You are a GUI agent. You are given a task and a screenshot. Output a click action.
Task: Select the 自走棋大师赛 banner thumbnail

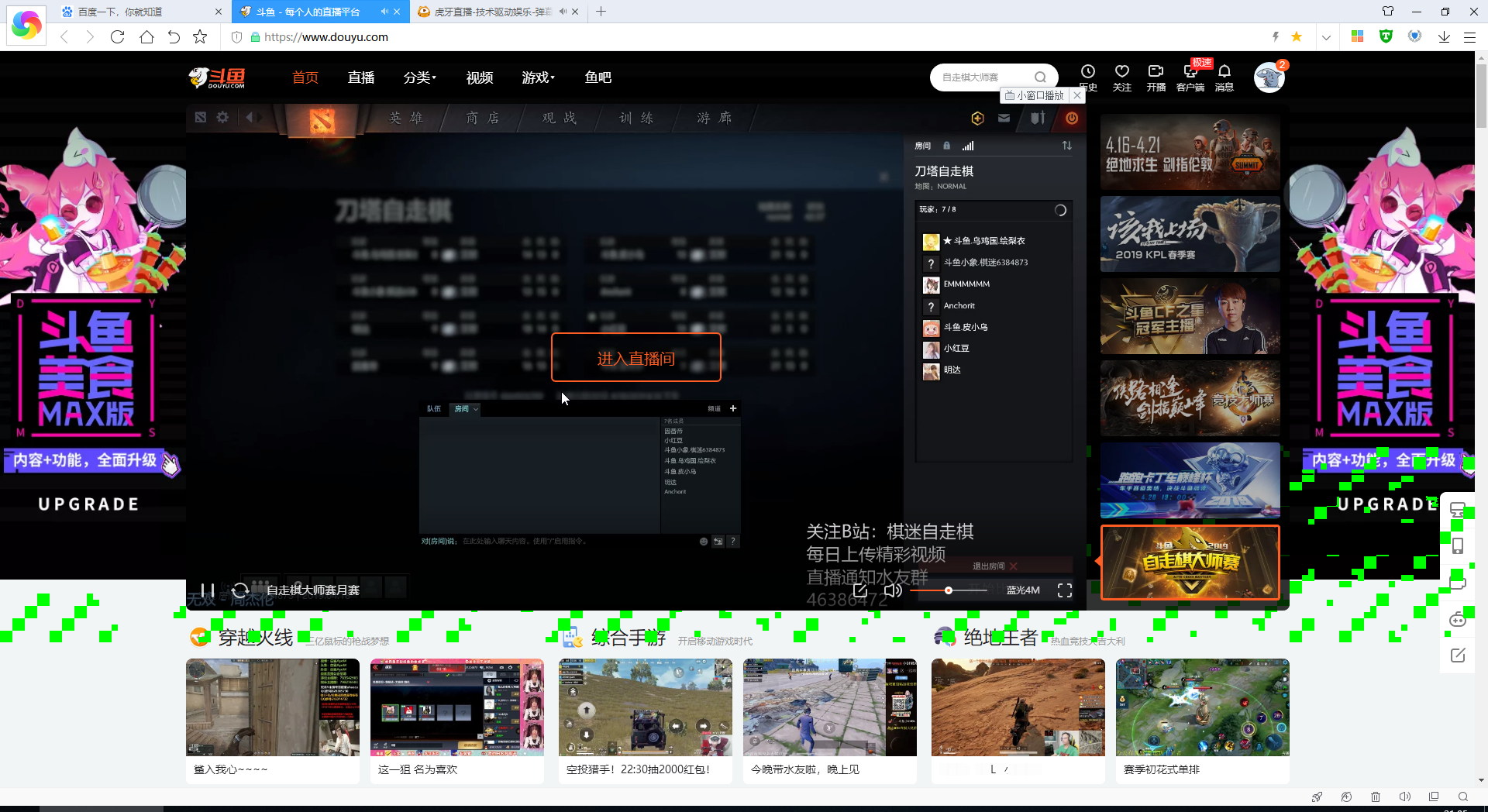[x=1190, y=563]
